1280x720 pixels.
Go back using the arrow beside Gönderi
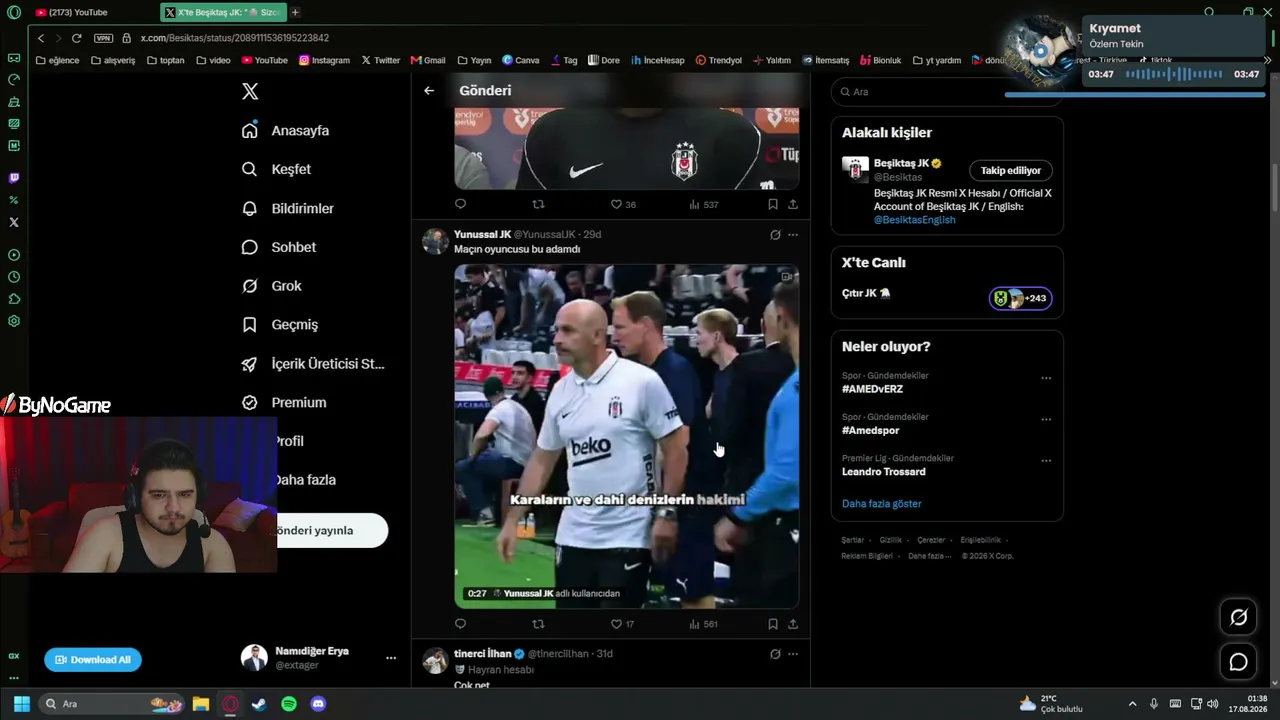pos(429,91)
